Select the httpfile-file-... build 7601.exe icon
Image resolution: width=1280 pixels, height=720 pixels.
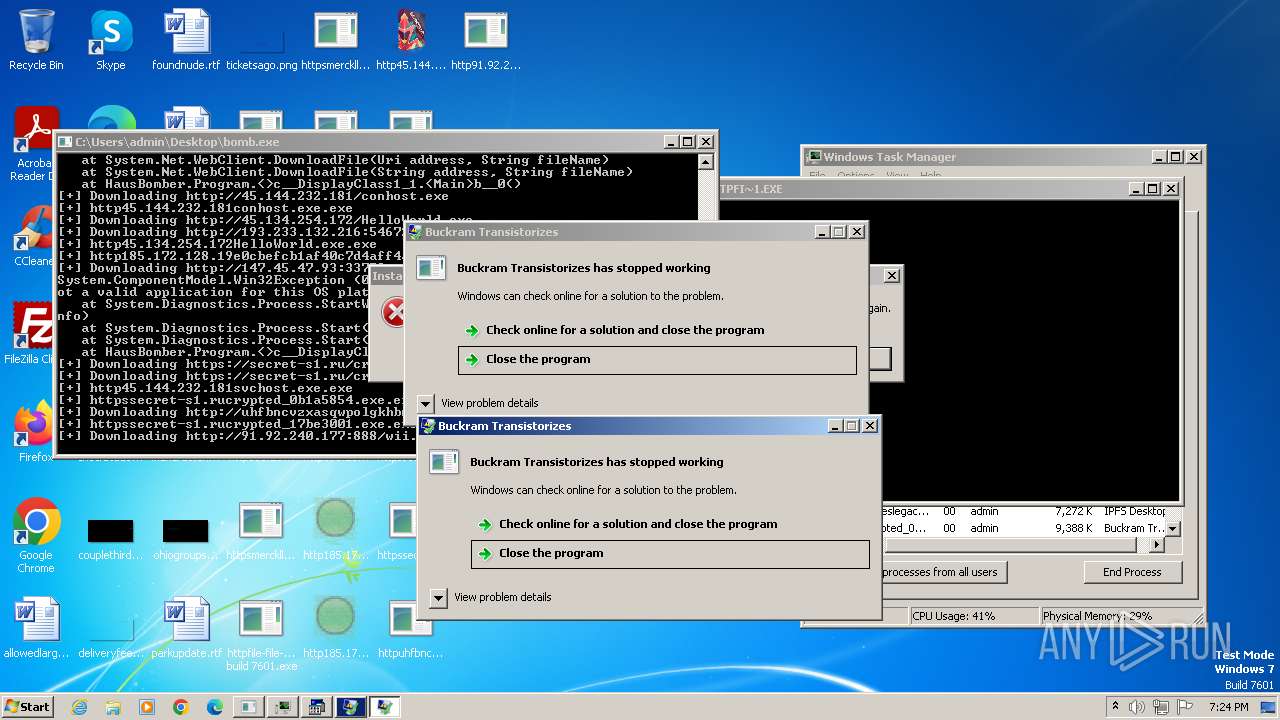coord(262,634)
